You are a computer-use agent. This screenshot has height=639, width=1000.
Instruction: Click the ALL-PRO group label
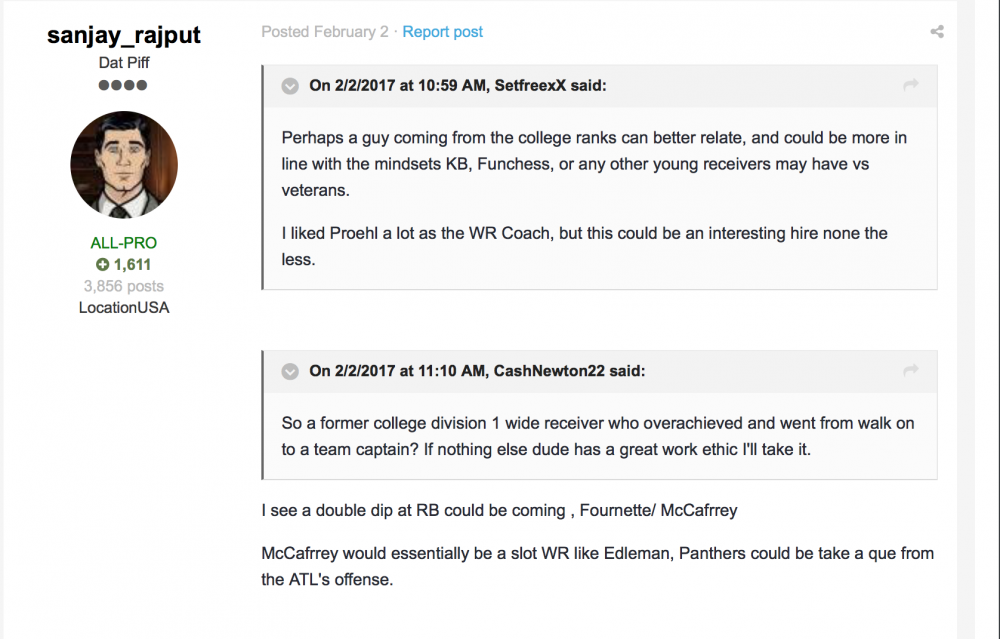[124, 243]
